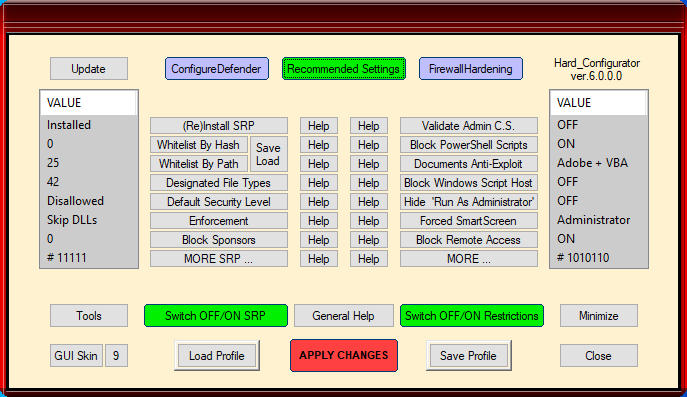The image size is (687, 397).
Task: Expand MORE SRP options
Action: coord(219,259)
